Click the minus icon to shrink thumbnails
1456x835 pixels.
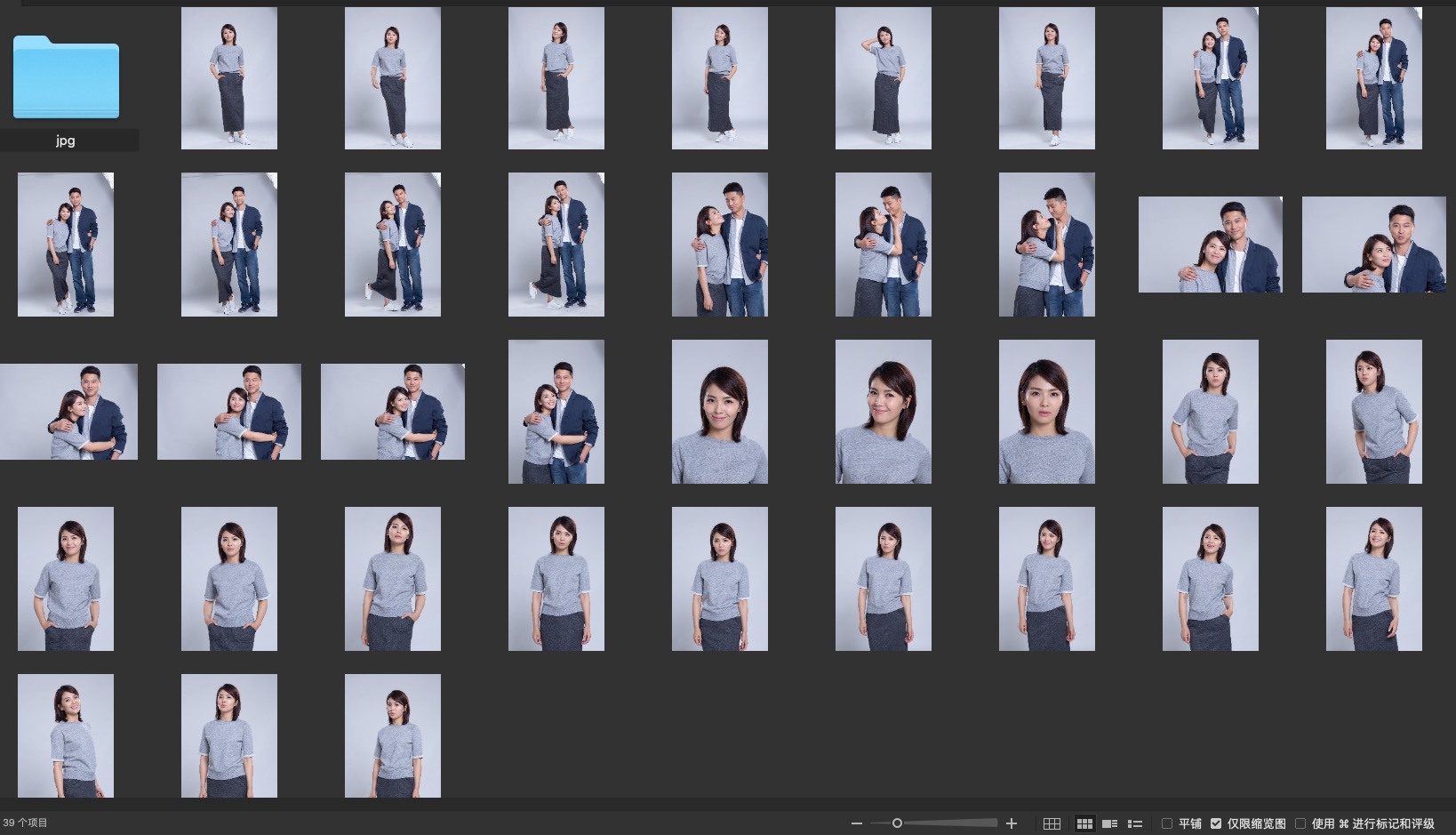pyautogui.click(x=856, y=823)
